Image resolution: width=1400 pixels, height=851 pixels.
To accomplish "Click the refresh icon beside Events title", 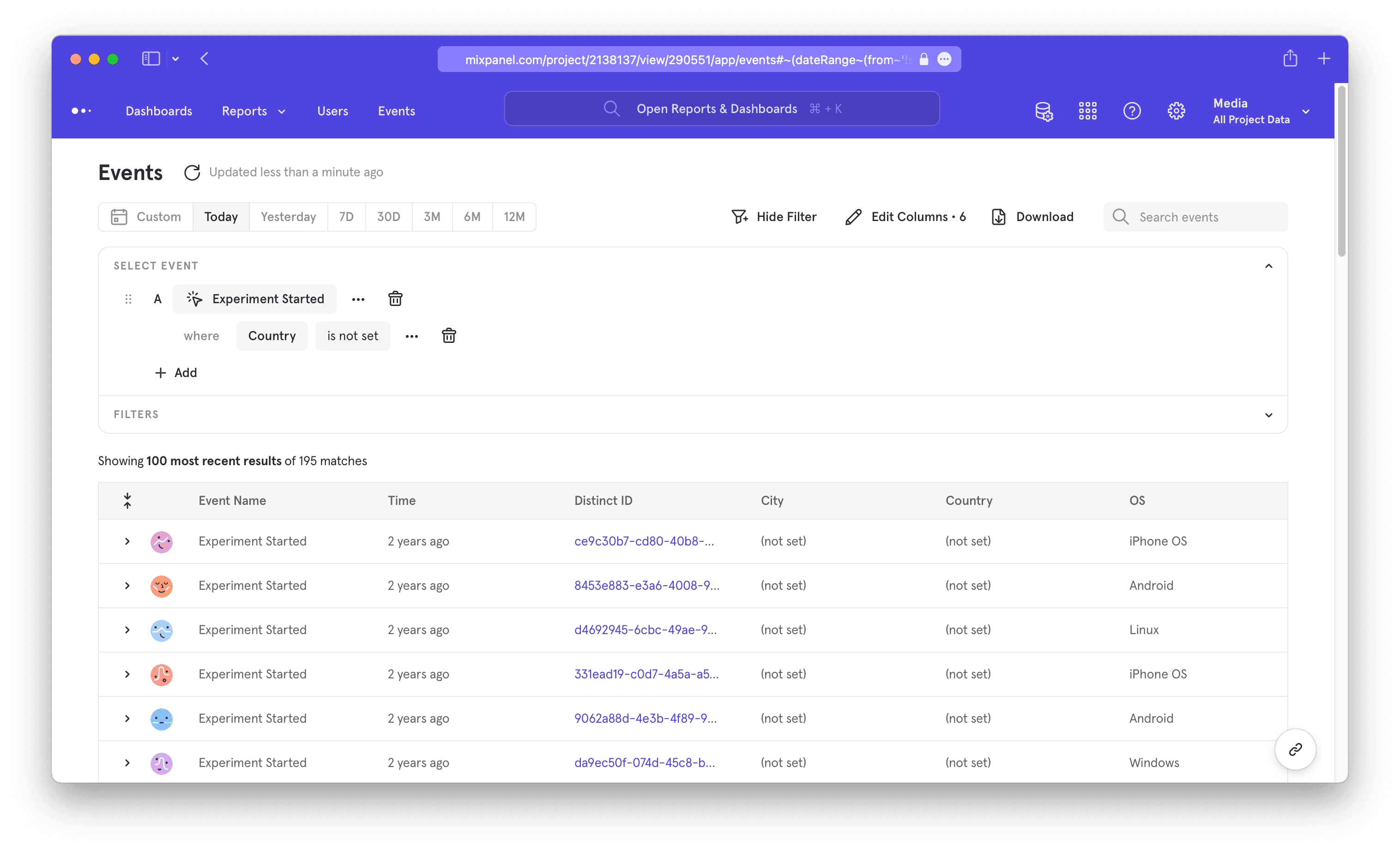I will (192, 173).
